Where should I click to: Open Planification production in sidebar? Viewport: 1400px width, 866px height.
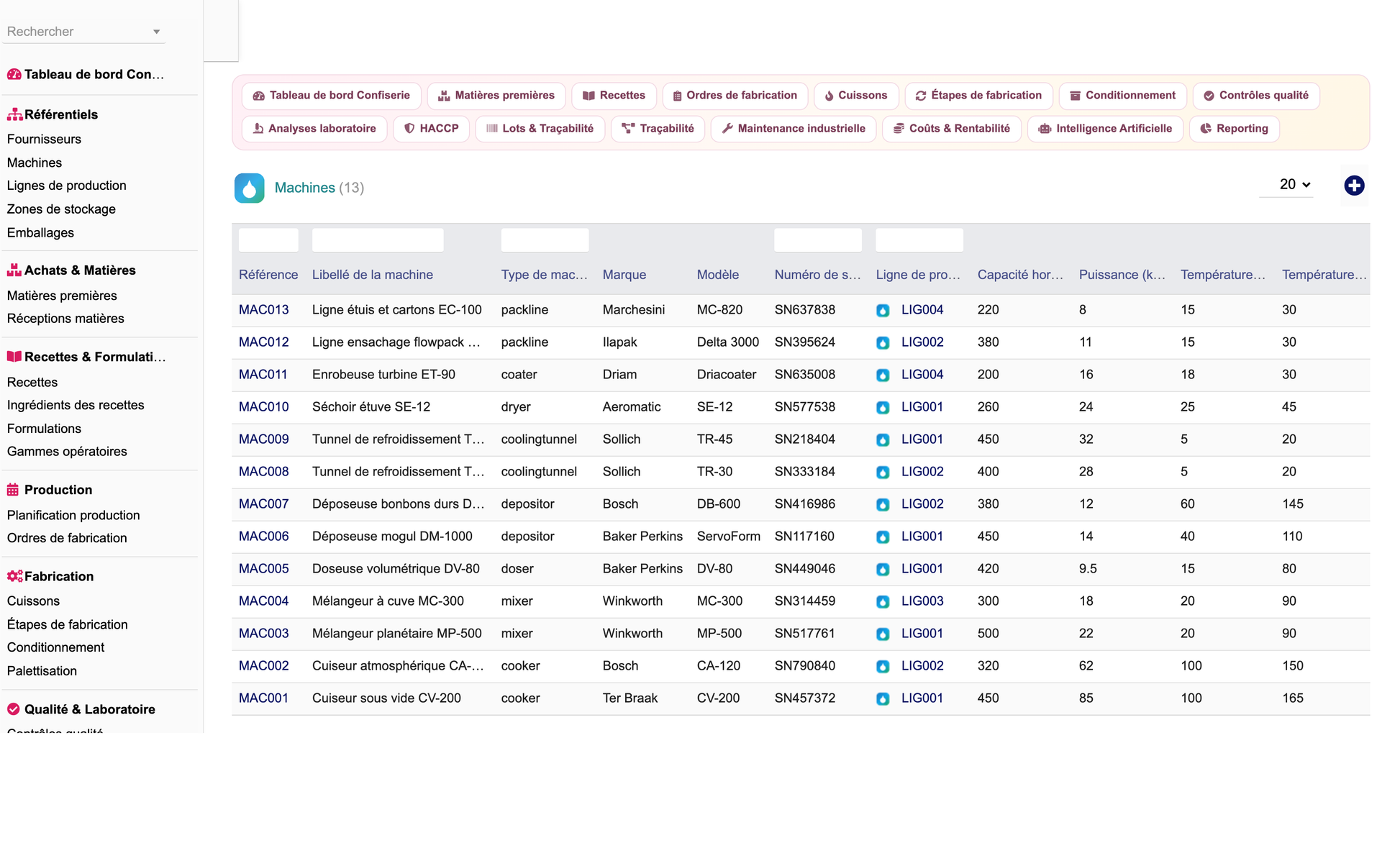click(73, 515)
